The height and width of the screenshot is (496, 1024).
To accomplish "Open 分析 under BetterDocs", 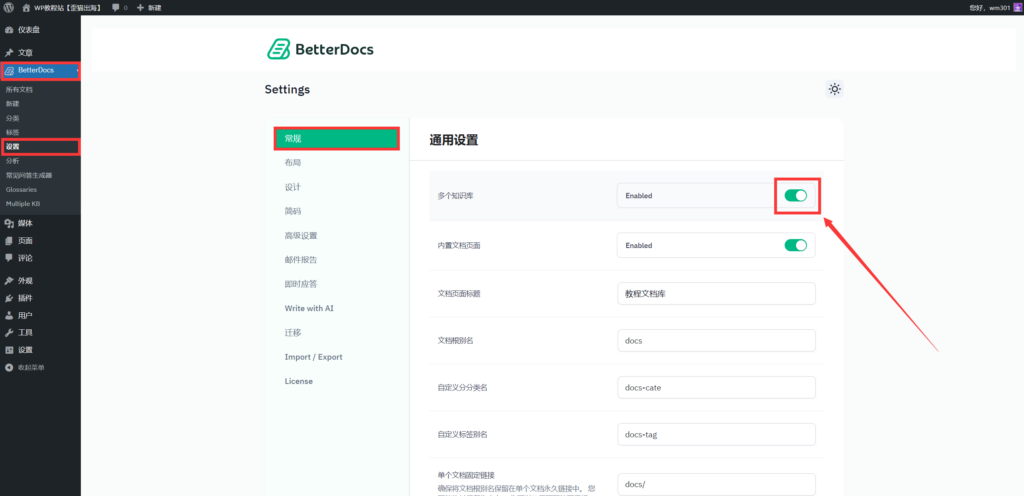I will [12, 161].
